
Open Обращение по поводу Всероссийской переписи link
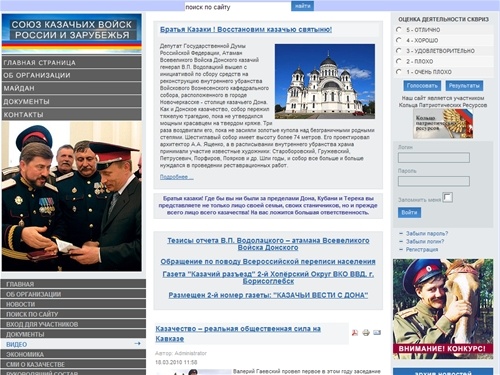268,261
